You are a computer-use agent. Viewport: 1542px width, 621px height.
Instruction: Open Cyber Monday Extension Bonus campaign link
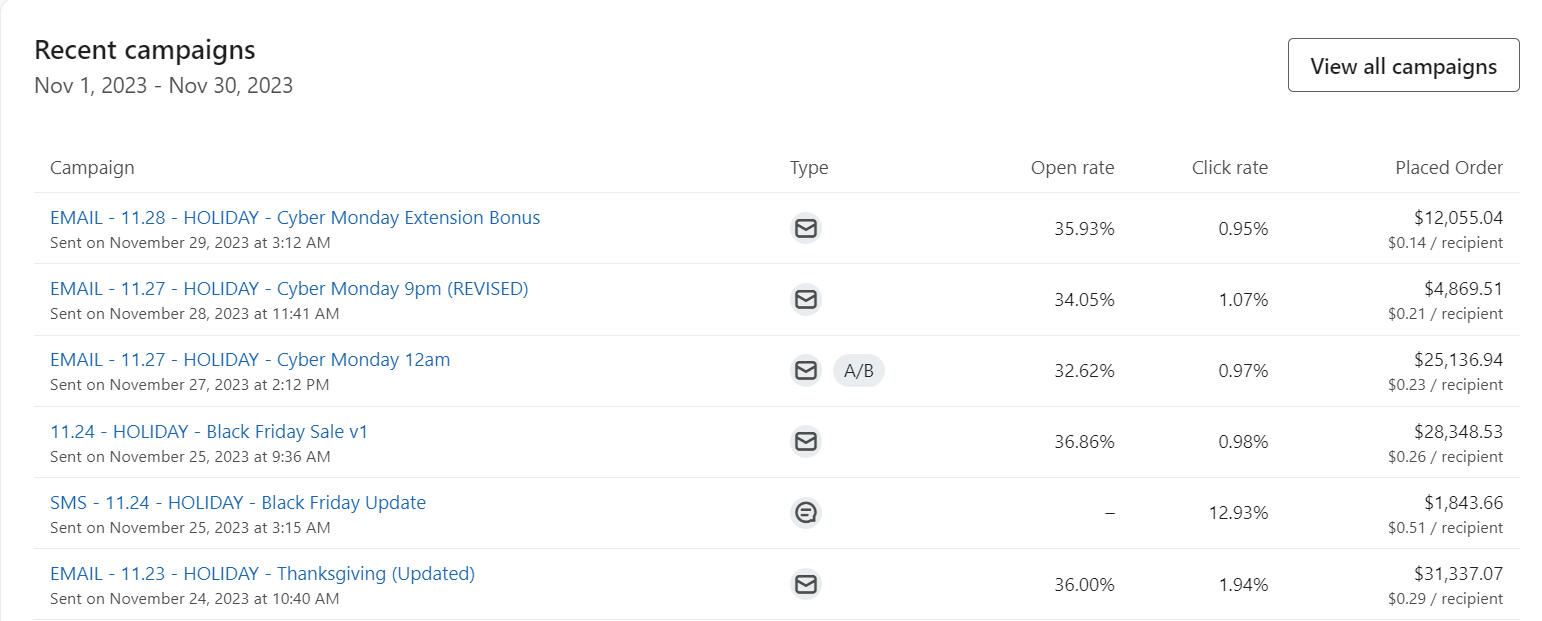pos(295,218)
